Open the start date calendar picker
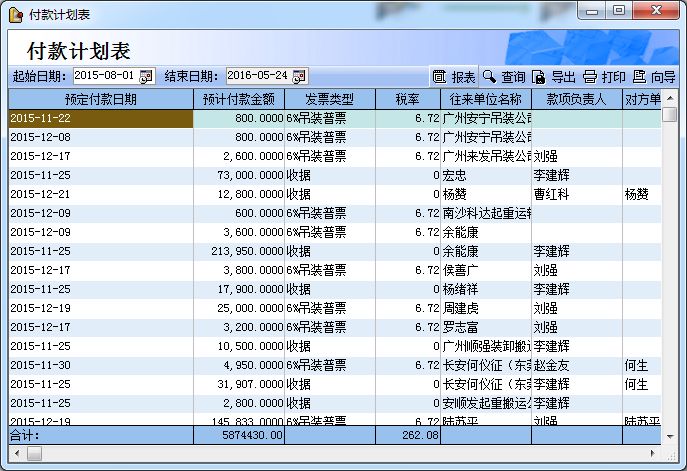687x471 pixels. click(x=147, y=76)
